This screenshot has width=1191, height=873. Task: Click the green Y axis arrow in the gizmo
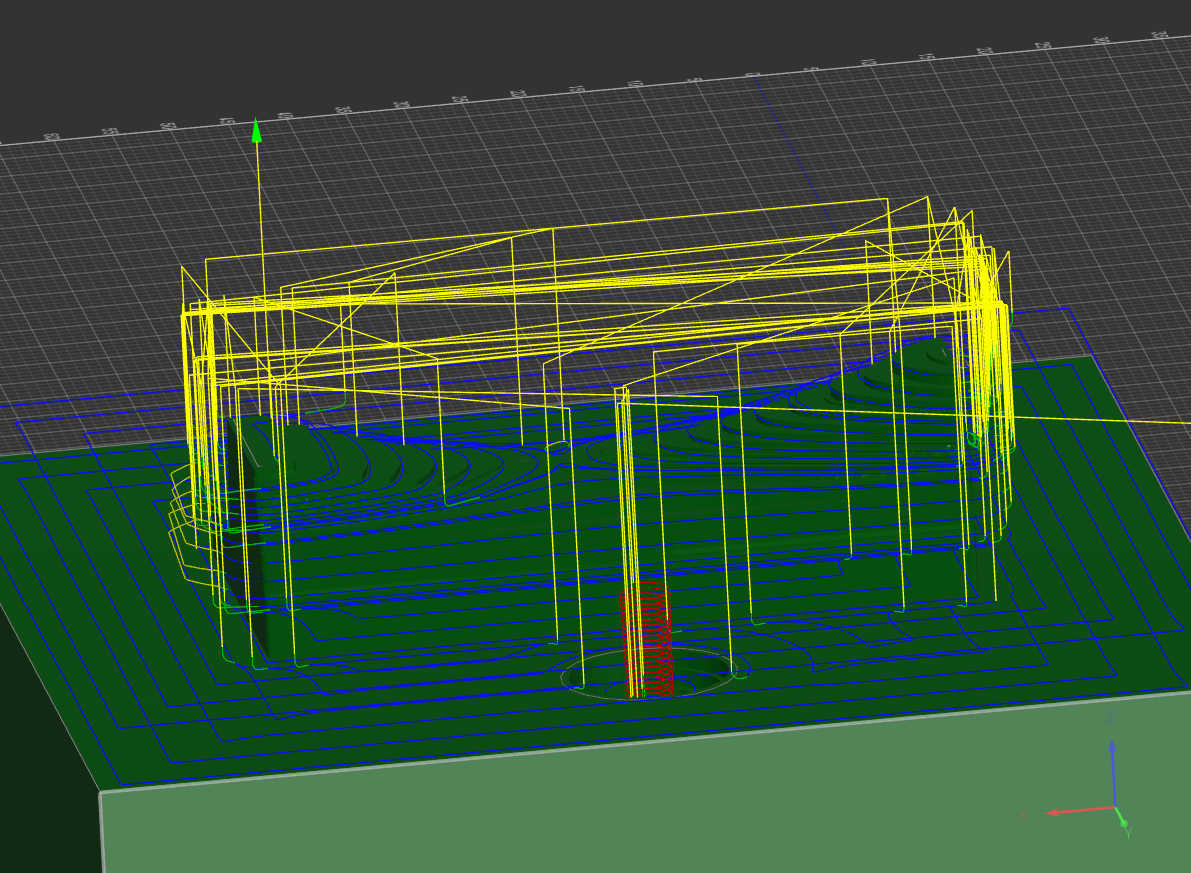(x=1121, y=820)
